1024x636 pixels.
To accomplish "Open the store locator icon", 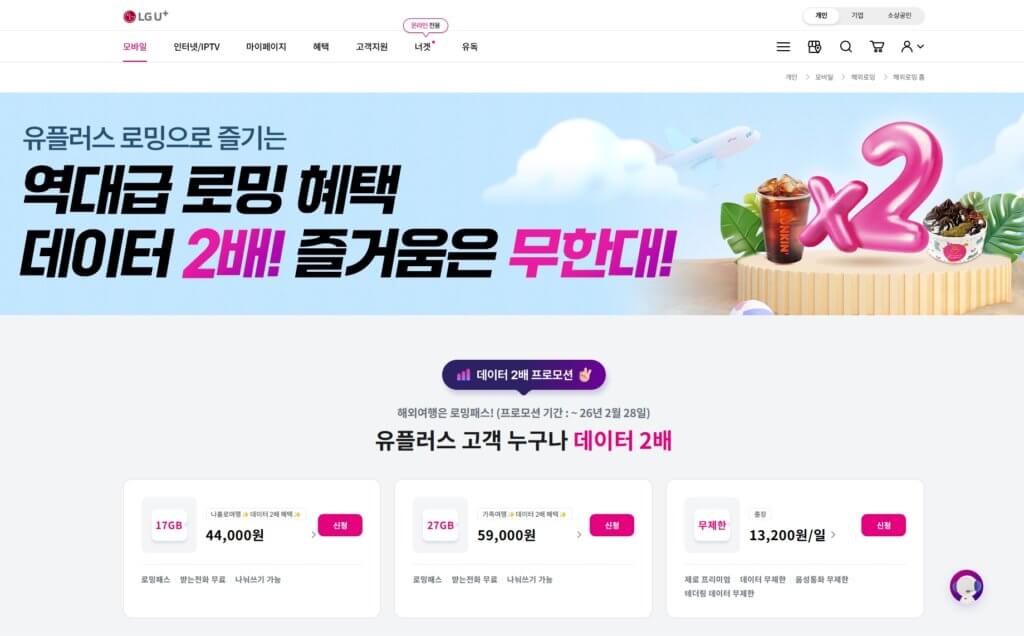I will (814, 46).
